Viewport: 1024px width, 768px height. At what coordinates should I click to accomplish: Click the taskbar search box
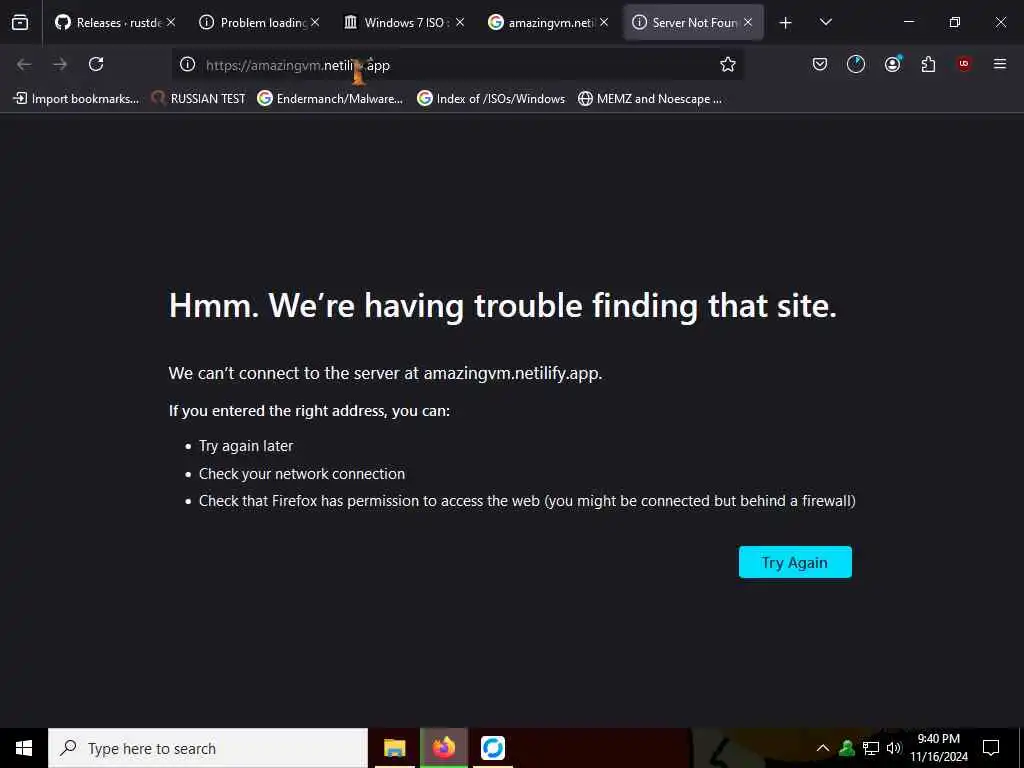click(x=208, y=748)
